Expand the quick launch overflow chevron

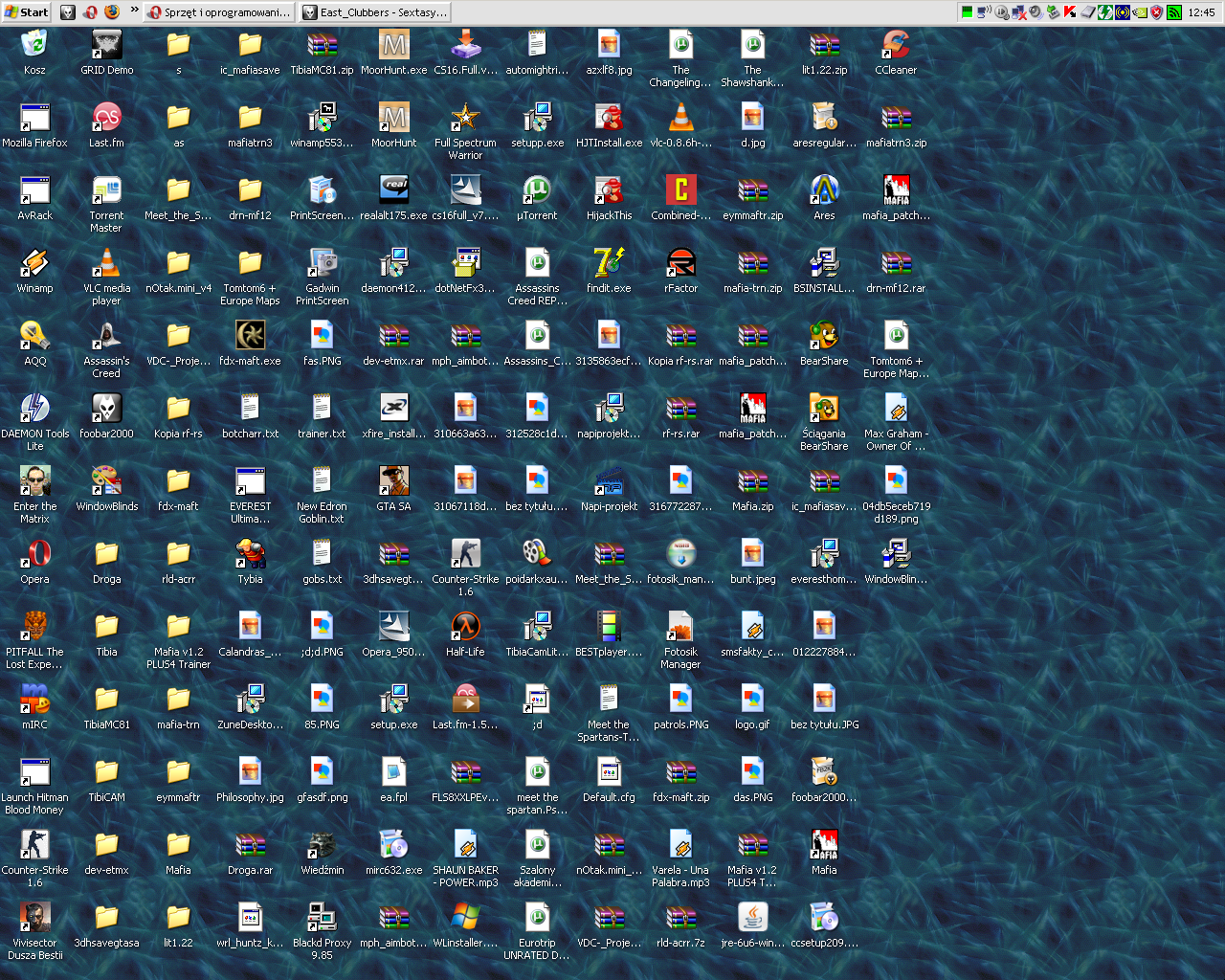pyautogui.click(x=134, y=11)
